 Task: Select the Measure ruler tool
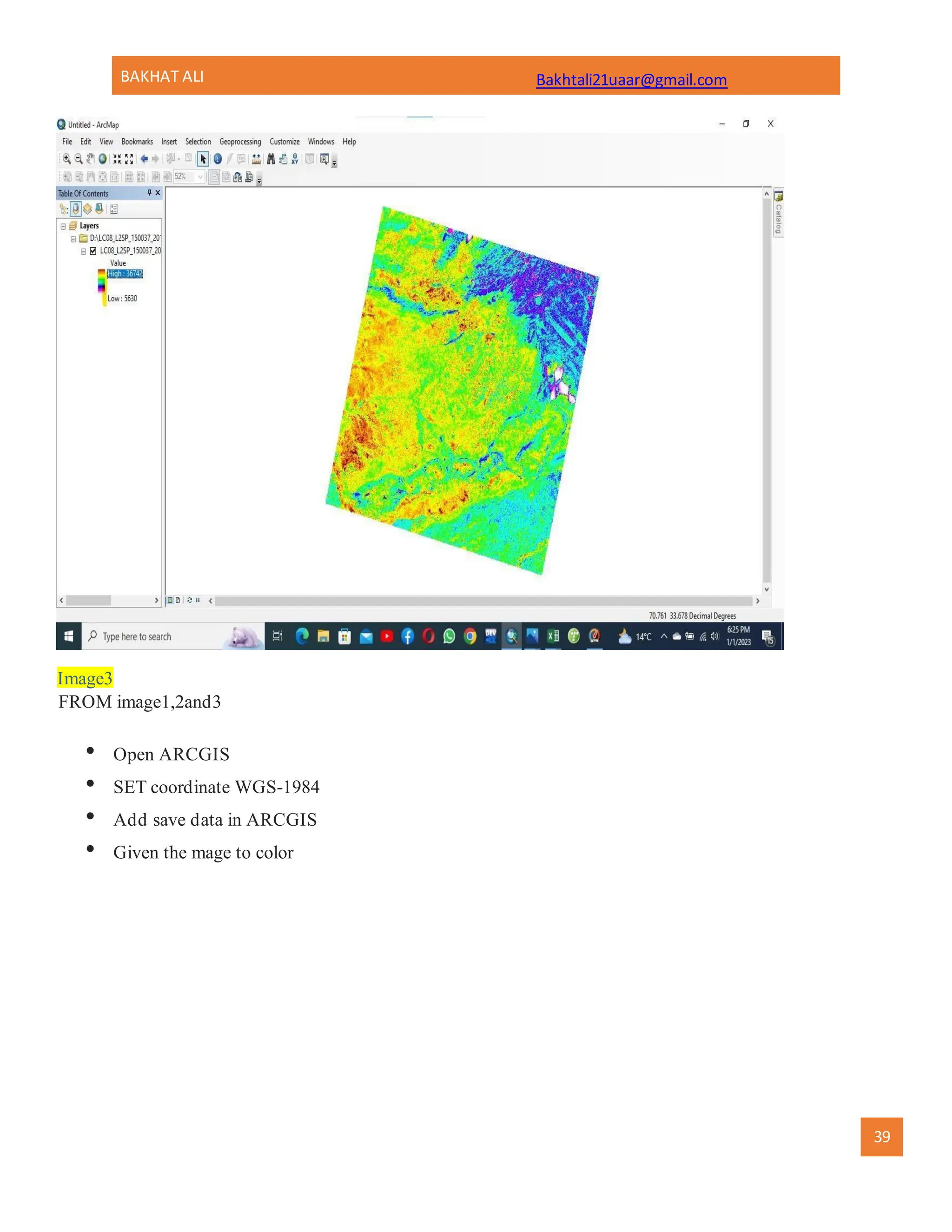click(x=257, y=159)
